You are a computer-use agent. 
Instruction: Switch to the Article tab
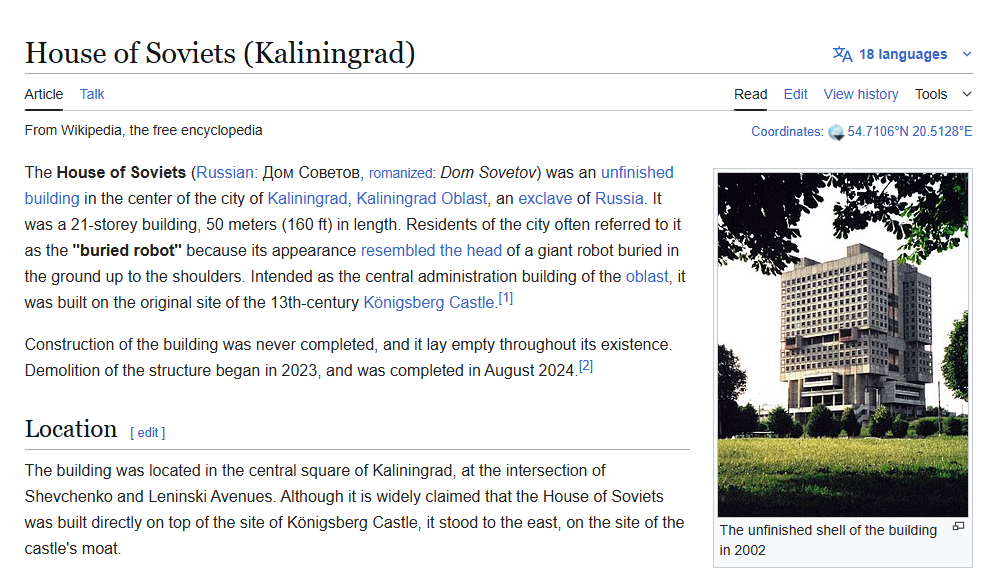click(x=44, y=94)
